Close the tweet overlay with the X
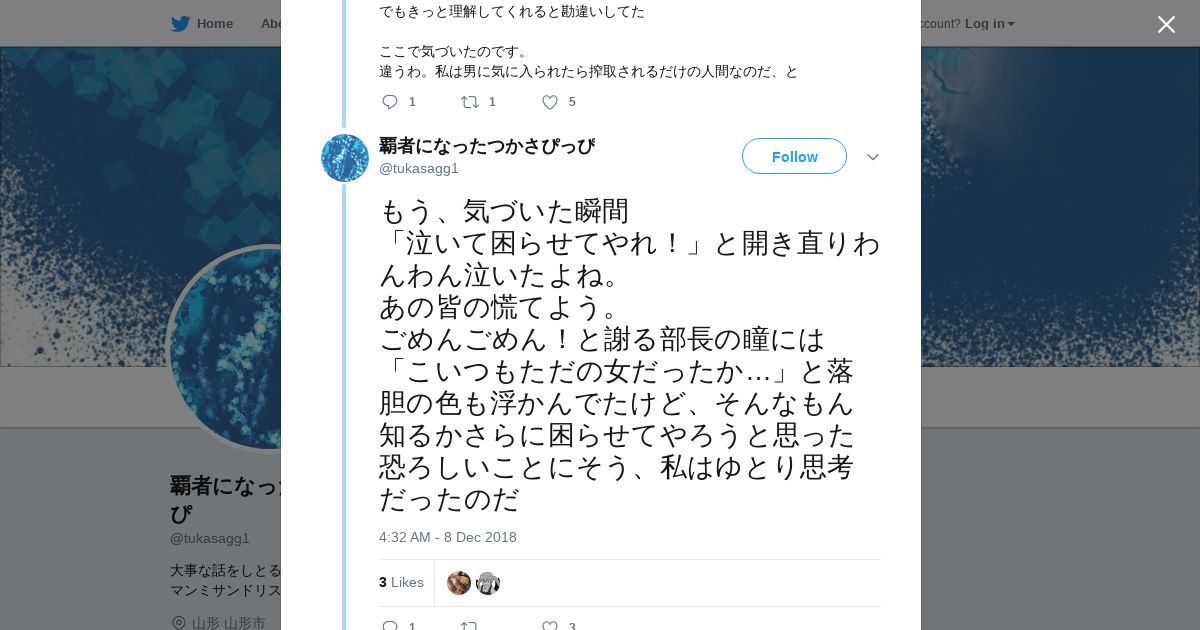The height and width of the screenshot is (630, 1200). pyautogui.click(x=1166, y=24)
